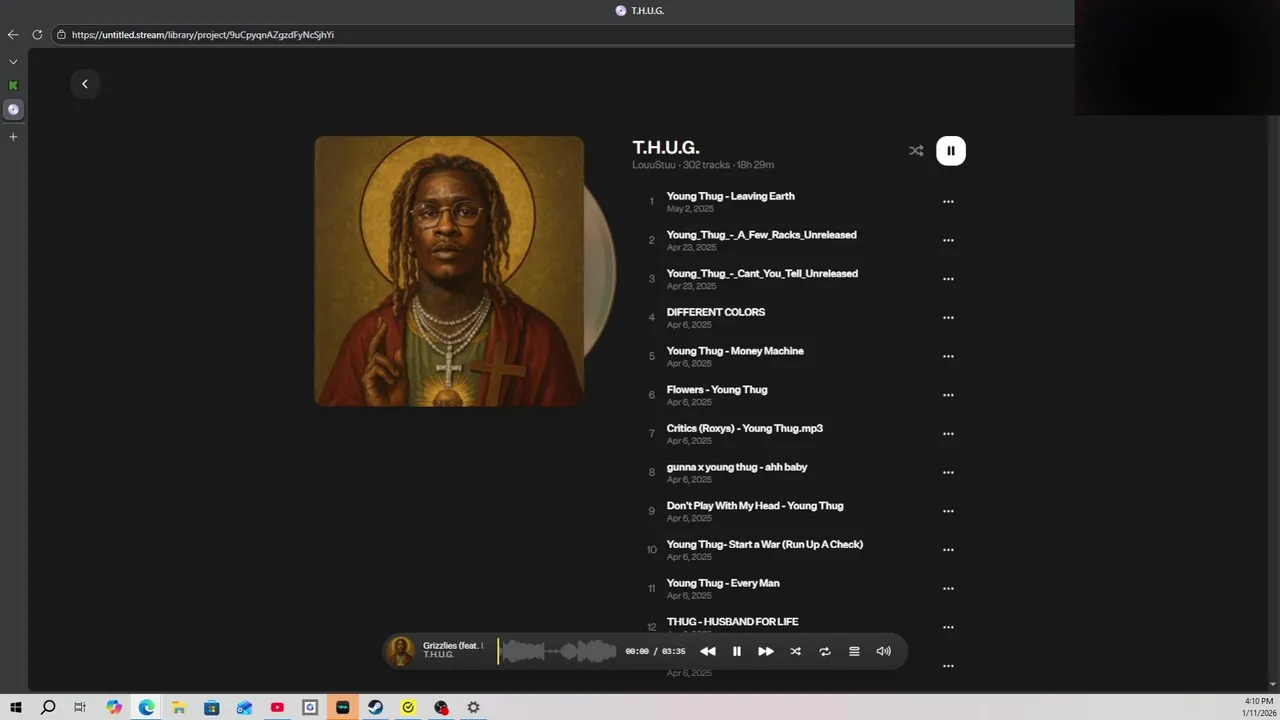This screenshot has width=1280, height=720.
Task: Click the T.H.U.G. album cover artwork
Action: point(449,271)
